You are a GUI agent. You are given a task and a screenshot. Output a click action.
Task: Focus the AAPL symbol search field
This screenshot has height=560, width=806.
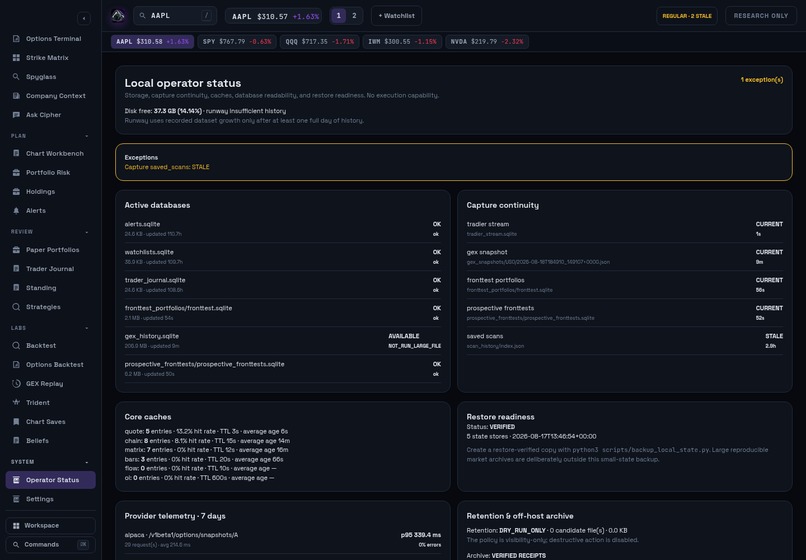(175, 16)
